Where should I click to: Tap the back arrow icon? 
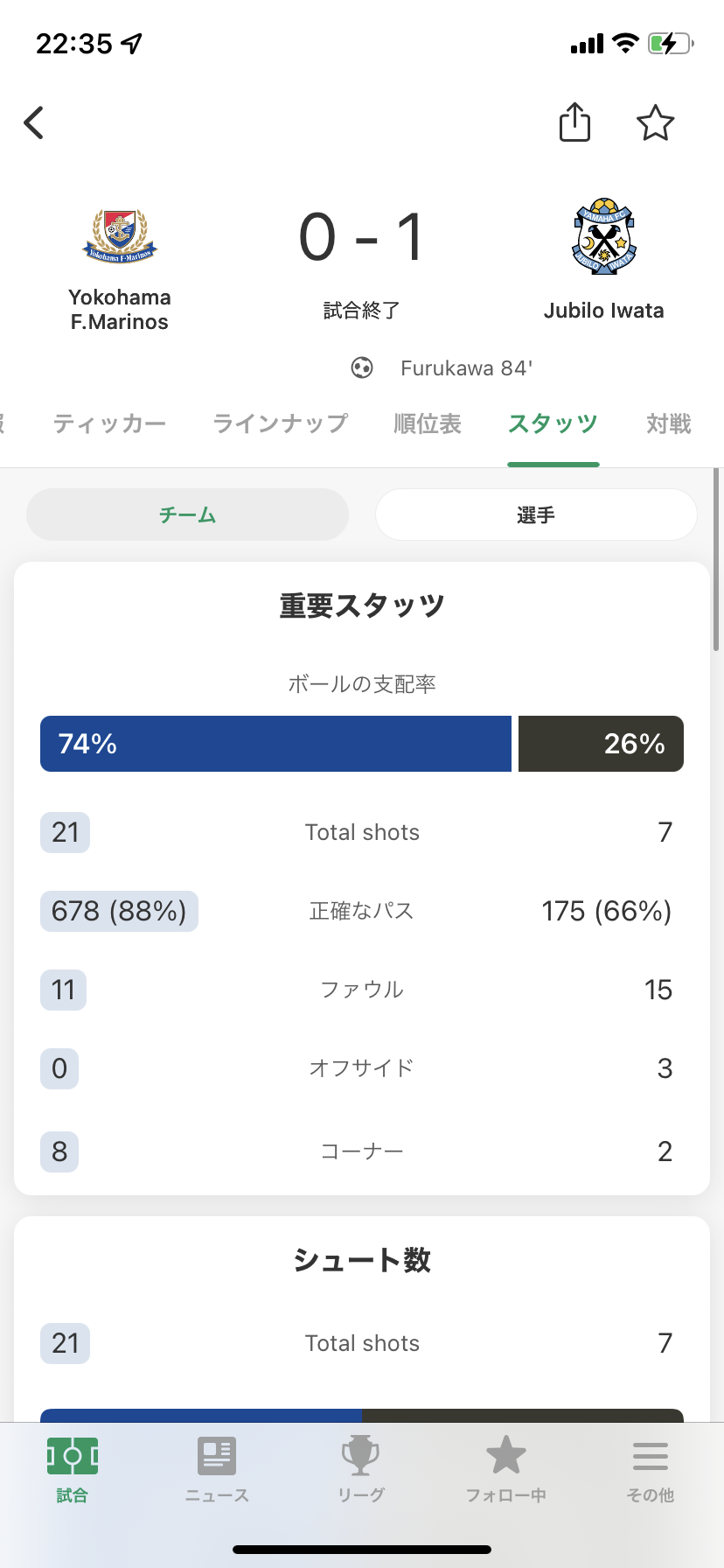pos(35,123)
